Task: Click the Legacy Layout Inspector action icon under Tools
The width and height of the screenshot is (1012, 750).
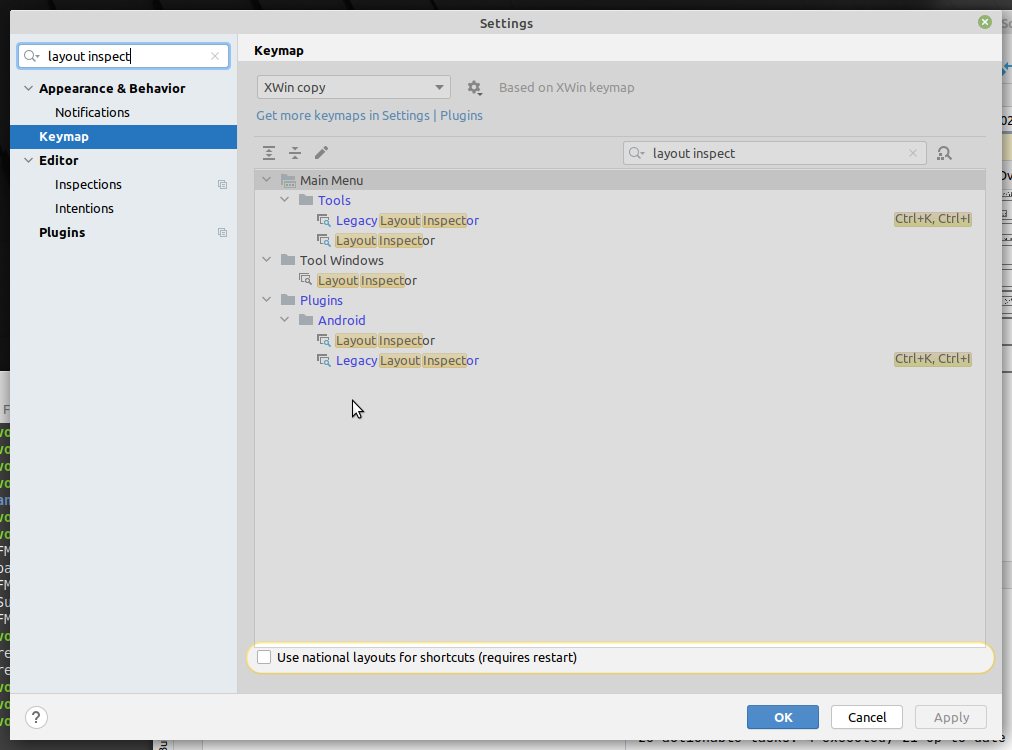Action: [323, 220]
